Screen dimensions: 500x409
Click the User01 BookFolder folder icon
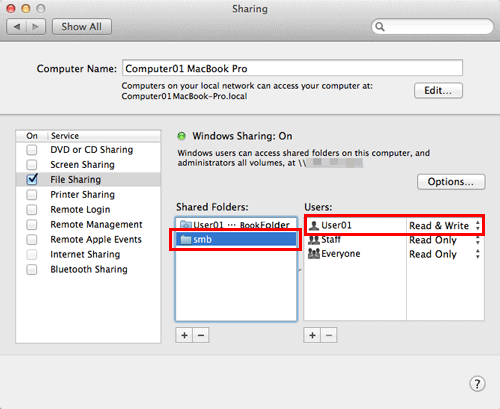[x=185, y=224]
